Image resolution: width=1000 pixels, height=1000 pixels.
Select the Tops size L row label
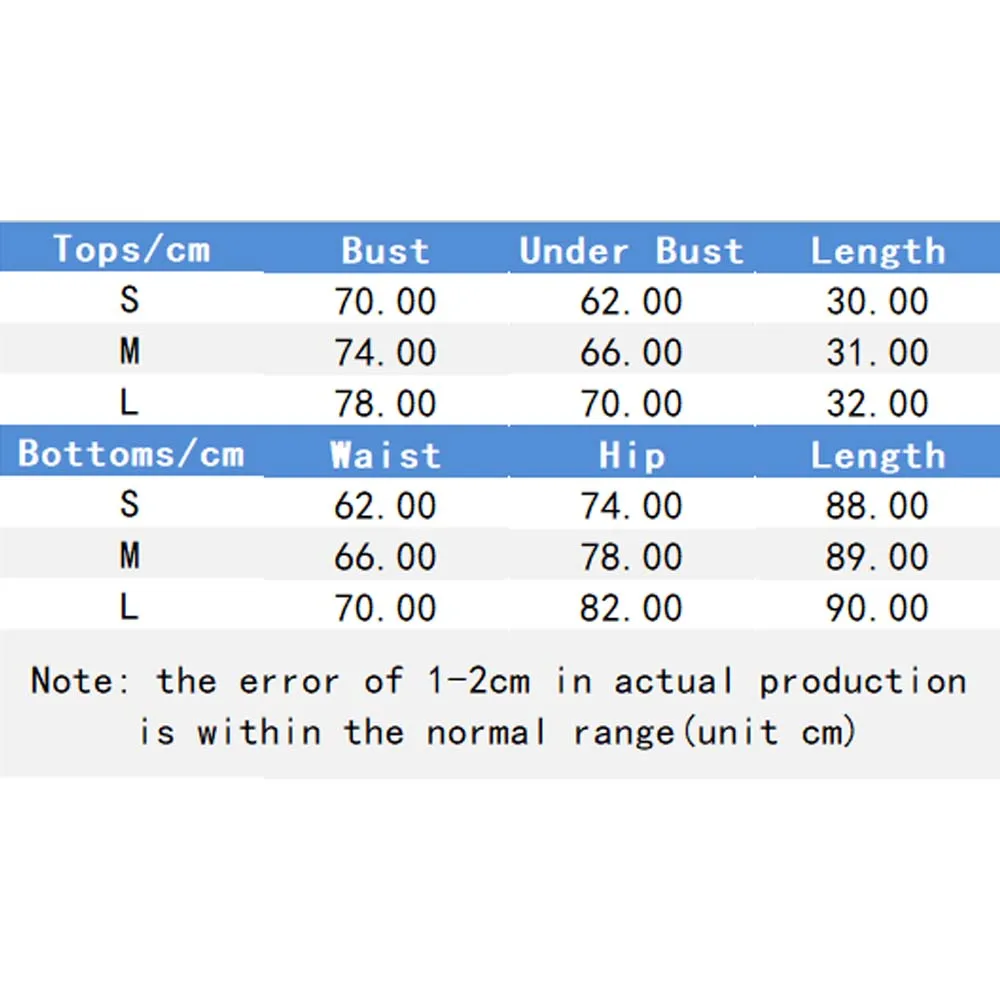click(129, 402)
